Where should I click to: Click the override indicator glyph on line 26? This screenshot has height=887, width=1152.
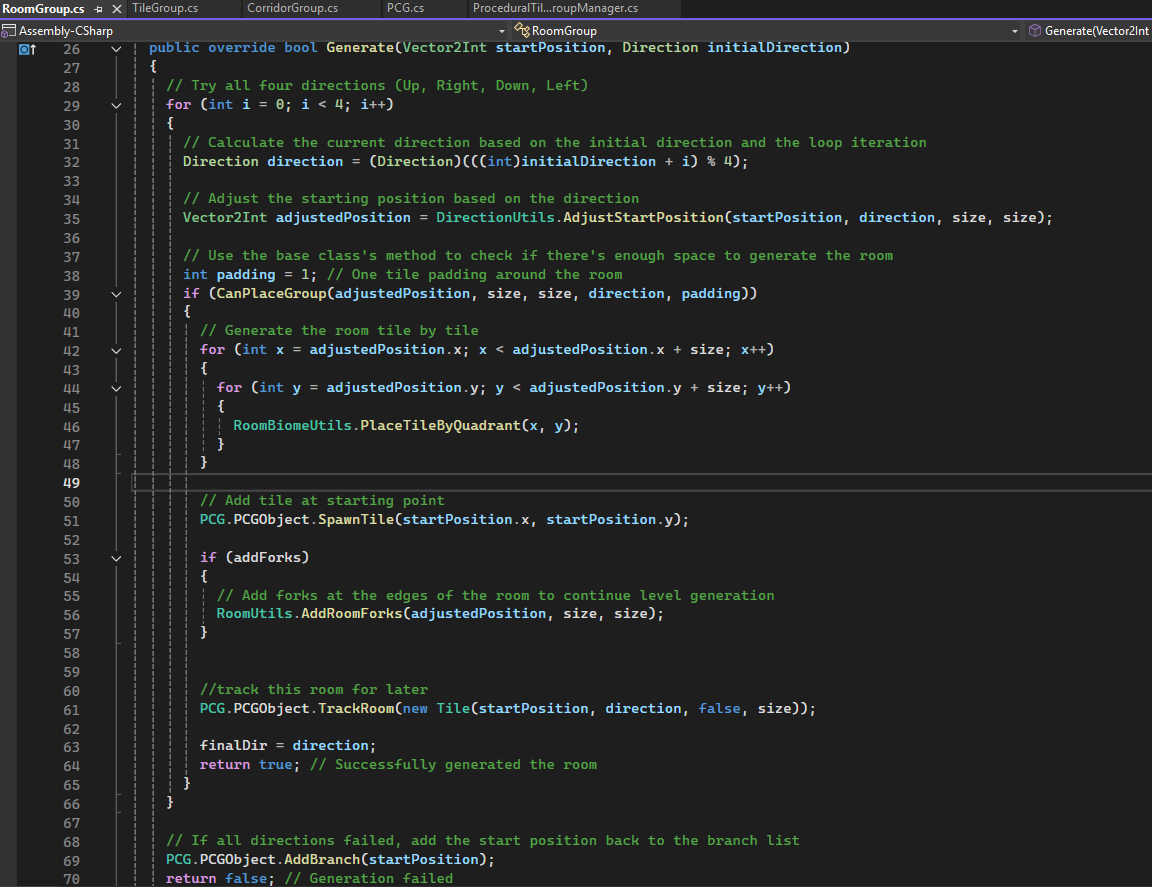coord(29,48)
